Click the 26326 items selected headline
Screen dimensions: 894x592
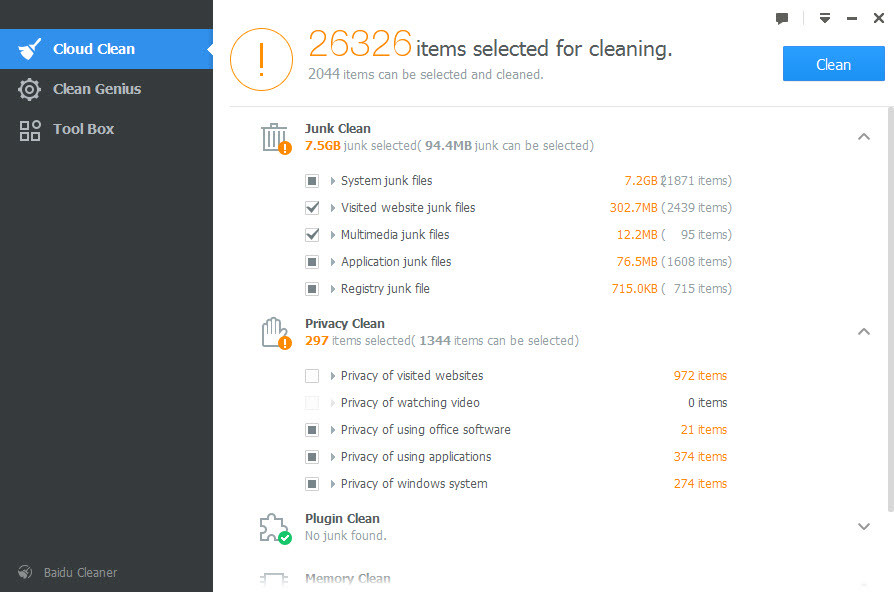490,46
